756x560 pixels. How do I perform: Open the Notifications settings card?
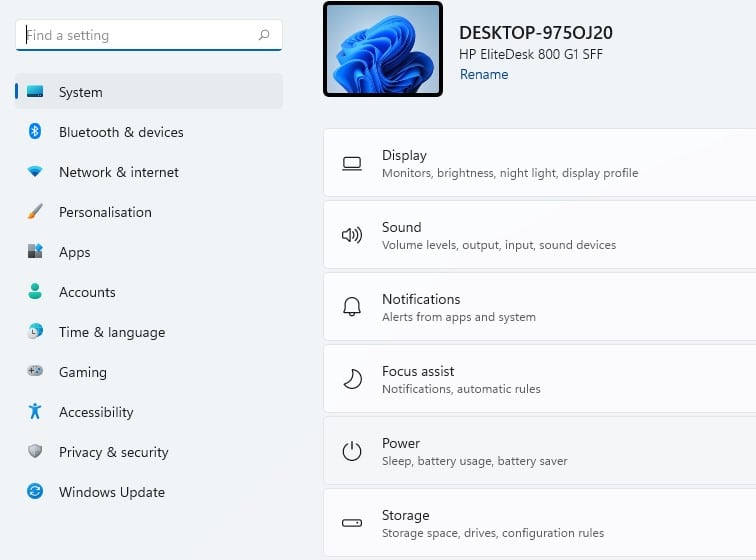click(540, 307)
